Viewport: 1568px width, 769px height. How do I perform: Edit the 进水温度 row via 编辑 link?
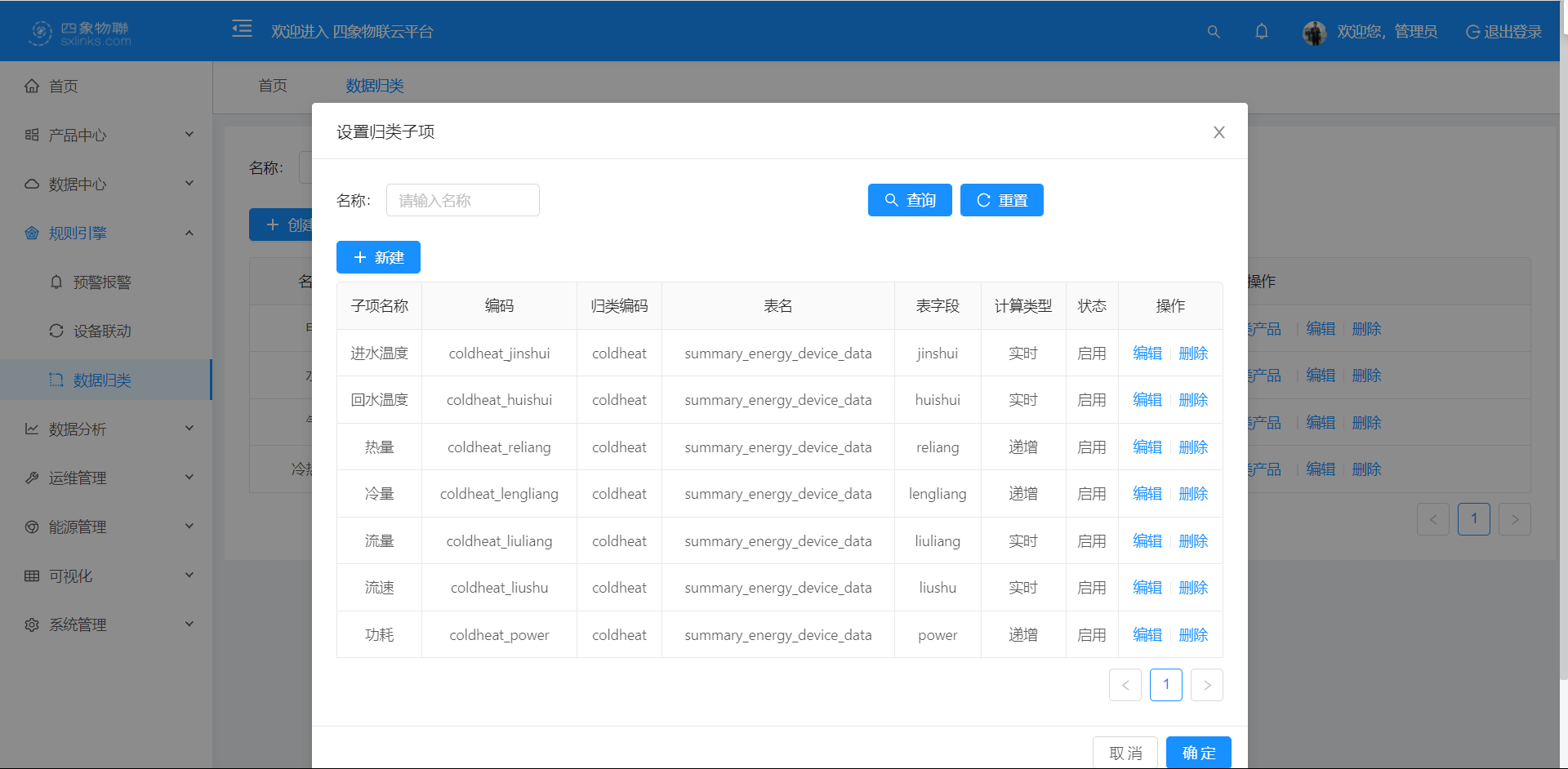(1147, 353)
